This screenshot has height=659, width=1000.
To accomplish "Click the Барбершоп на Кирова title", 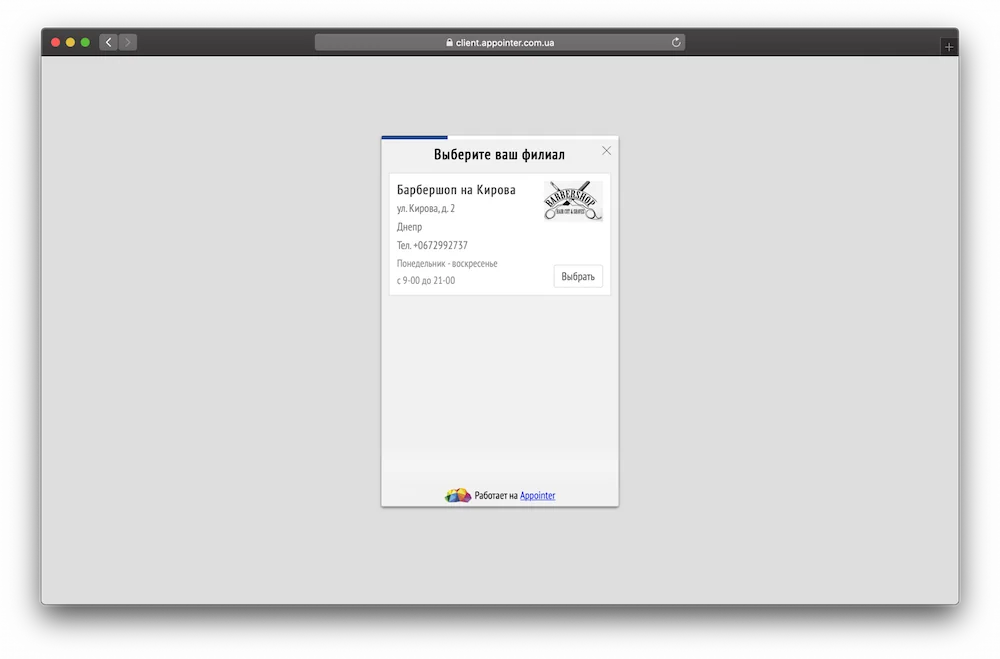I will click(456, 189).
